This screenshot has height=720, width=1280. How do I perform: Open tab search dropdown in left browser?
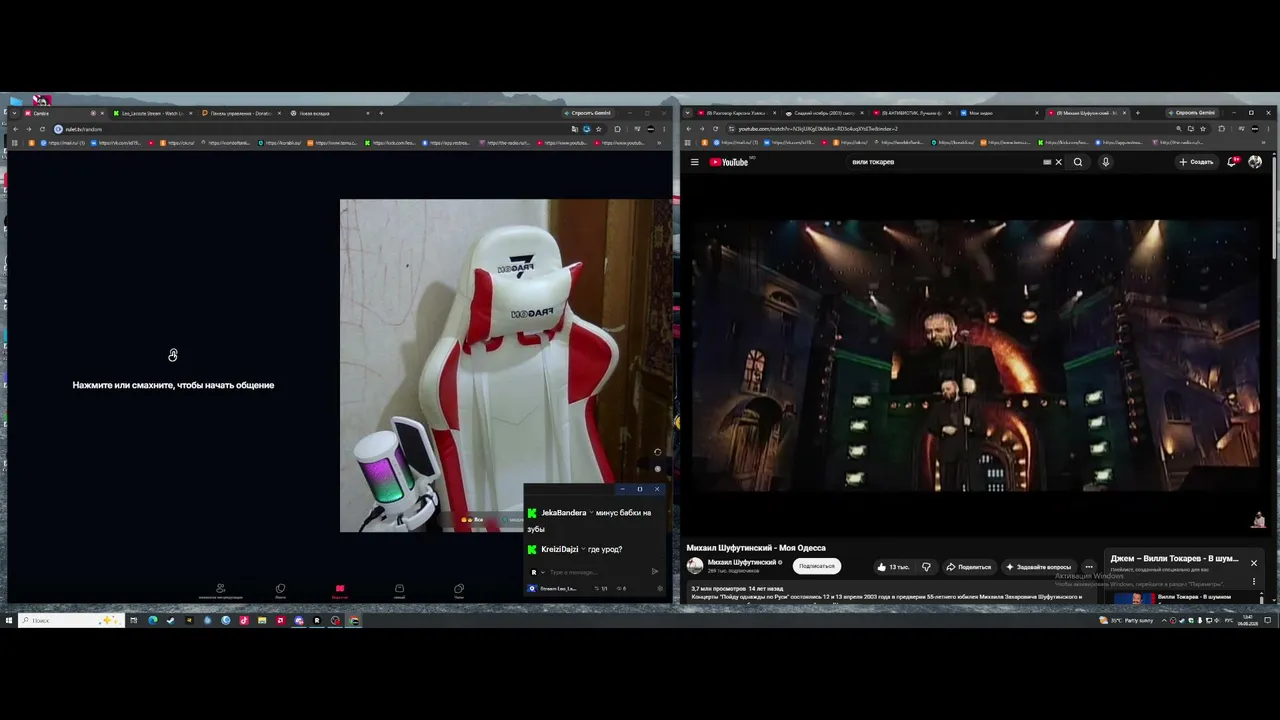(x=13, y=113)
